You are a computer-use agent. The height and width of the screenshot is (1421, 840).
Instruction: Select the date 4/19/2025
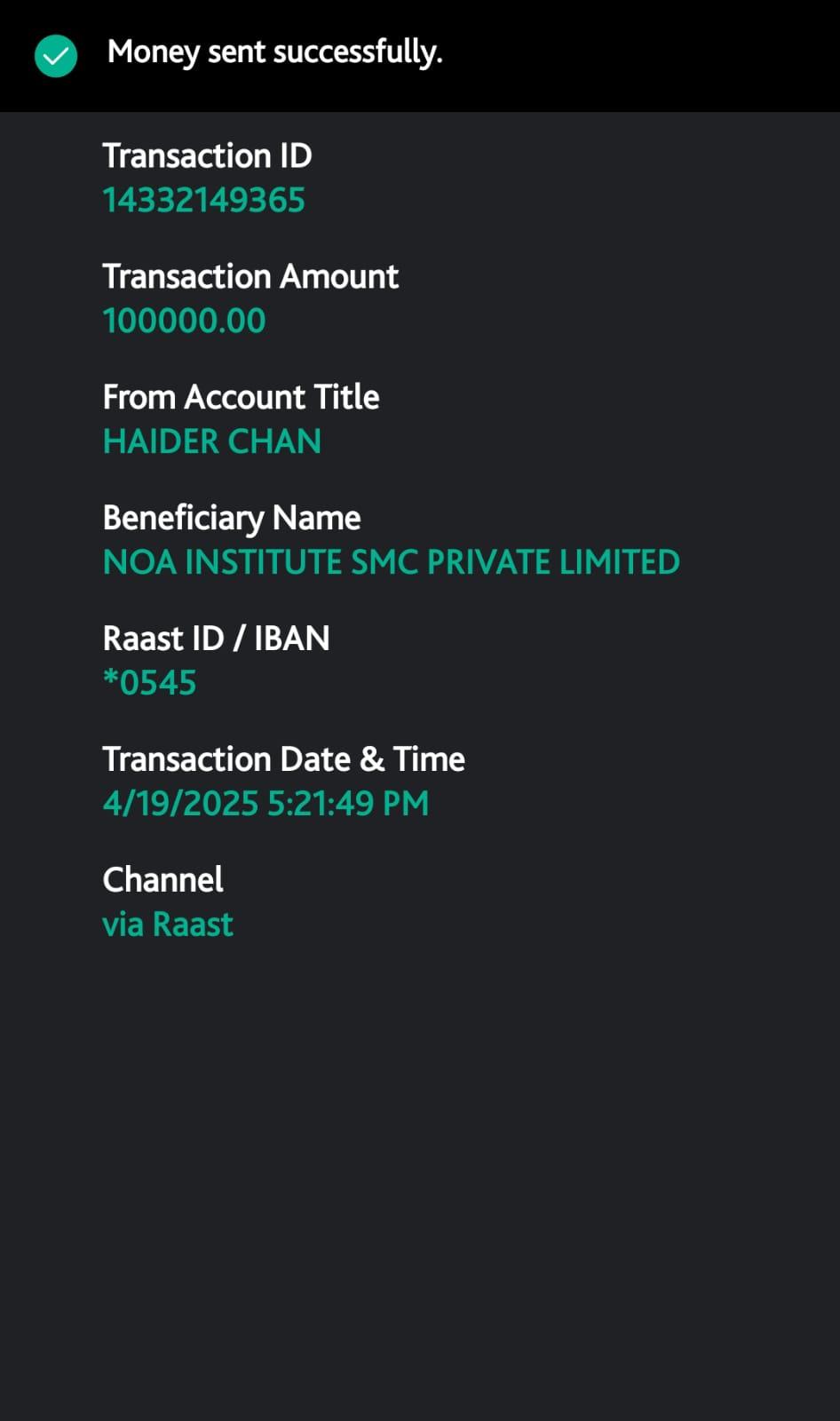coord(180,804)
